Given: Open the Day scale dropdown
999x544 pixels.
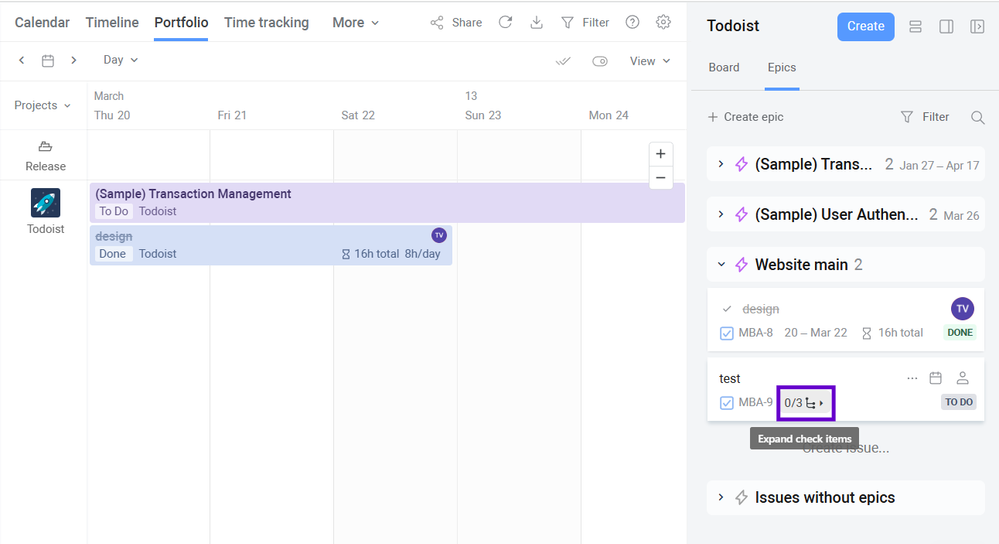Looking at the screenshot, I should coord(120,60).
